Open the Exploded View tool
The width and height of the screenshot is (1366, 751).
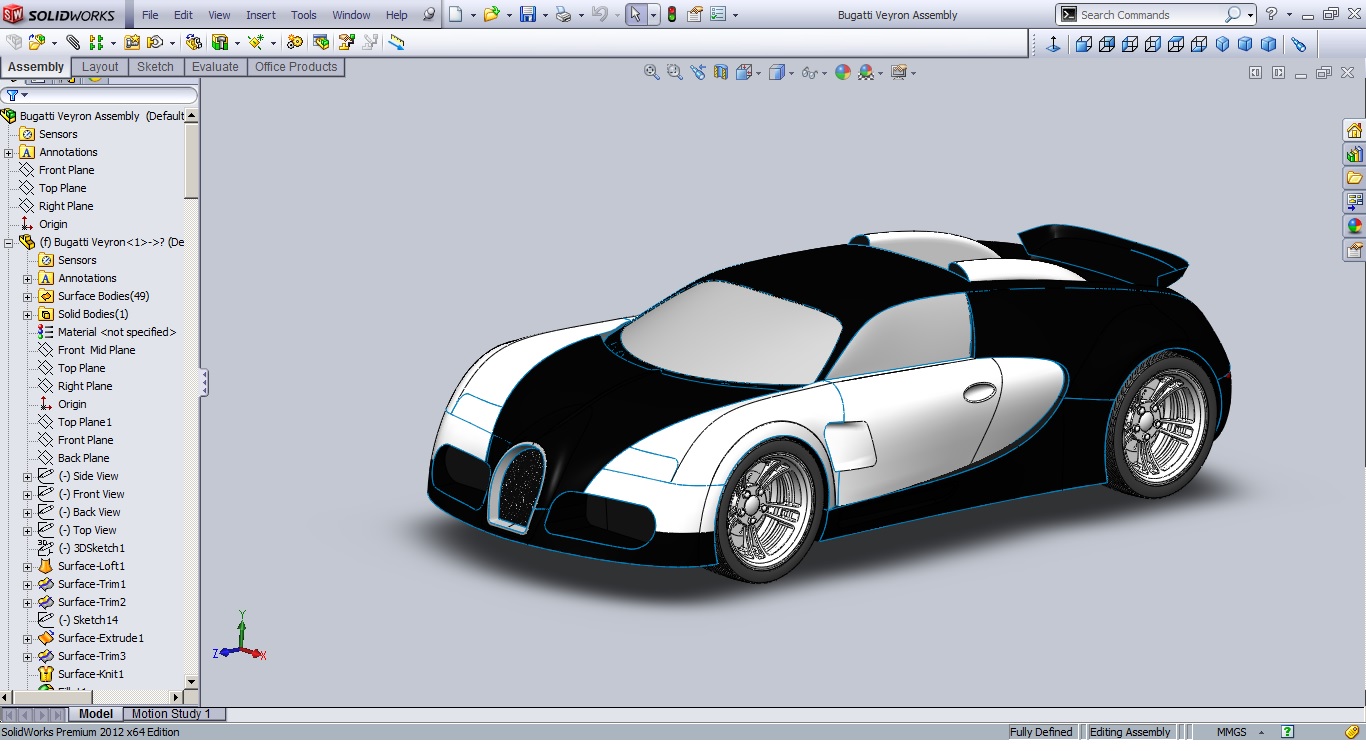click(347, 43)
